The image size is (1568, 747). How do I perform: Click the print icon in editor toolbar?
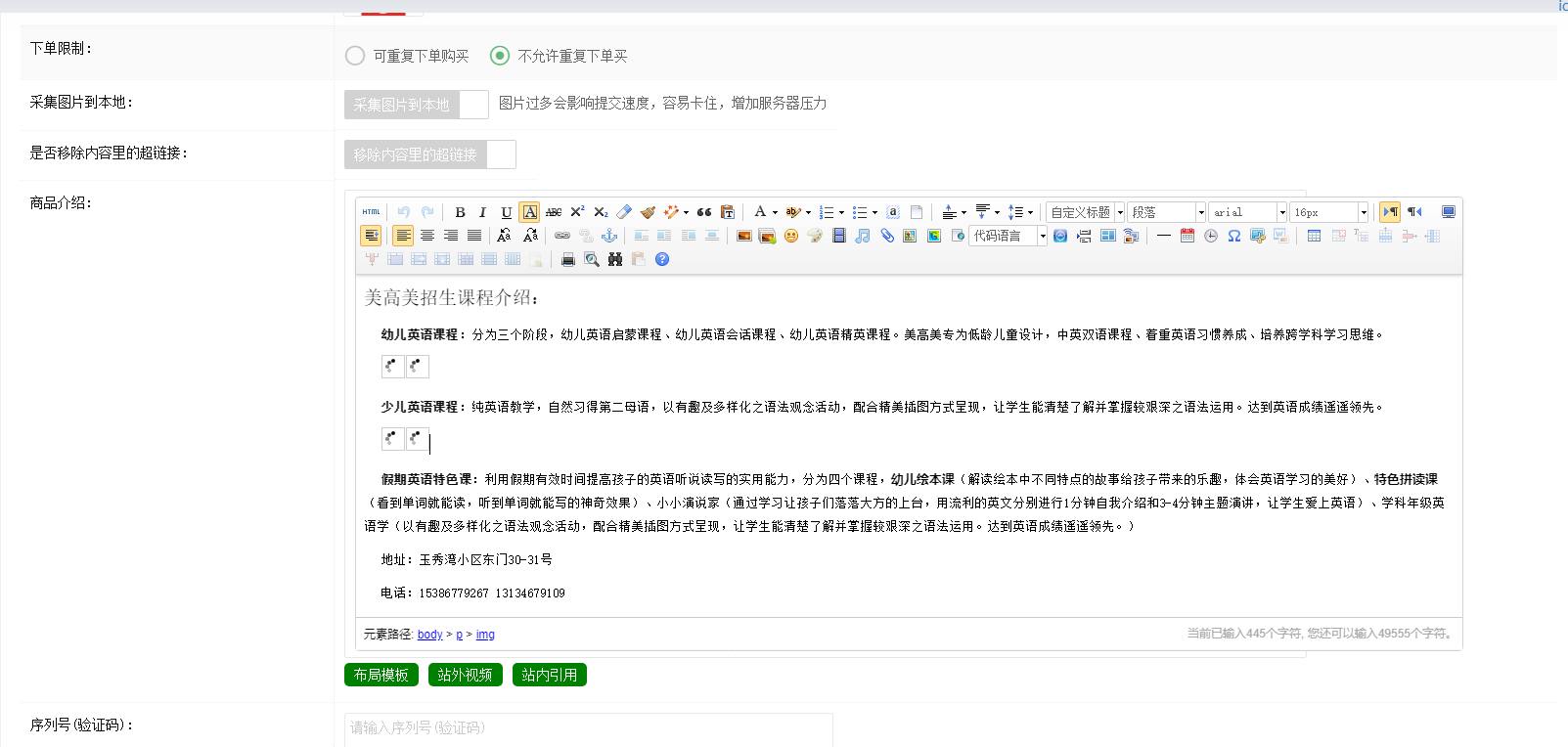click(567, 259)
